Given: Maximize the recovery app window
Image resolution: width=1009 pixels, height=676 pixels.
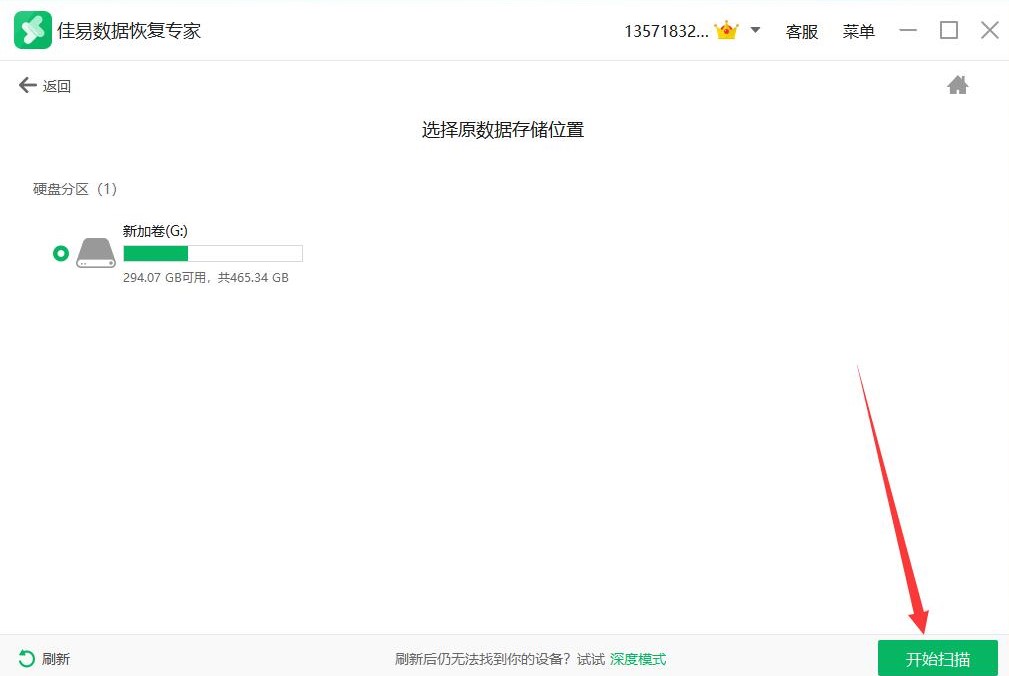Looking at the screenshot, I should point(948,31).
